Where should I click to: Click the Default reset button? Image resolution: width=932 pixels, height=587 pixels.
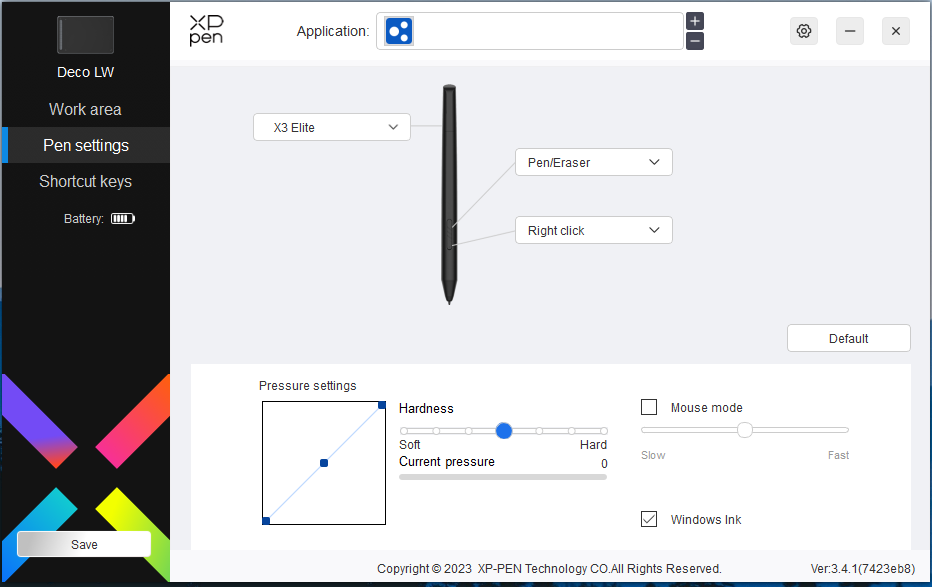point(849,338)
